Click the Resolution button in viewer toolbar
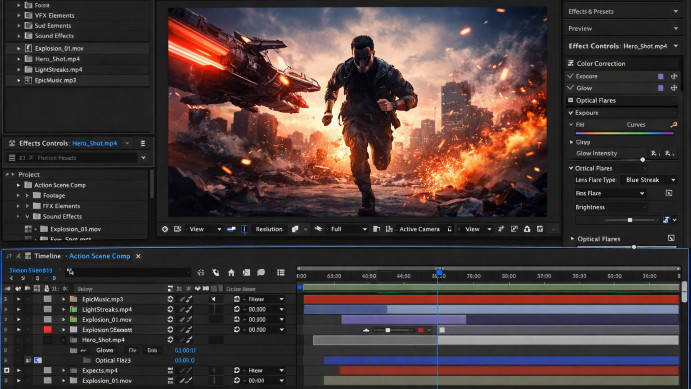The height and width of the screenshot is (389, 691). 269,229
